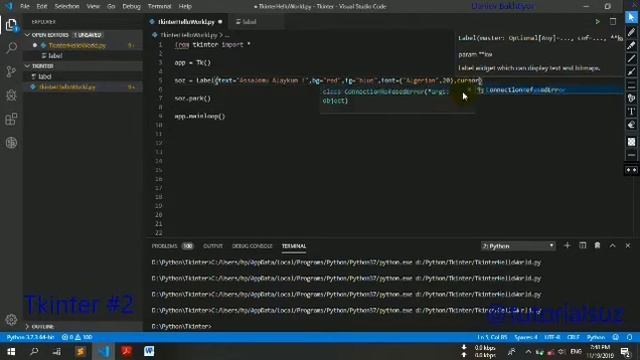Open the Explorer view in the activity bar
The width and height of the screenshot is (640, 360).
pyautogui.click(x=11, y=25)
